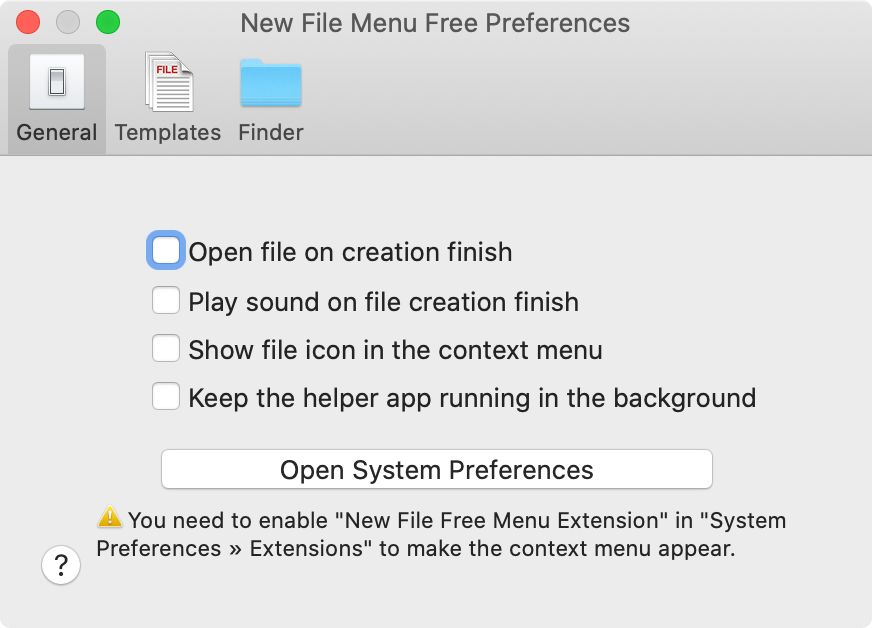
Task: Select the Finder pane icon
Action: (270, 97)
